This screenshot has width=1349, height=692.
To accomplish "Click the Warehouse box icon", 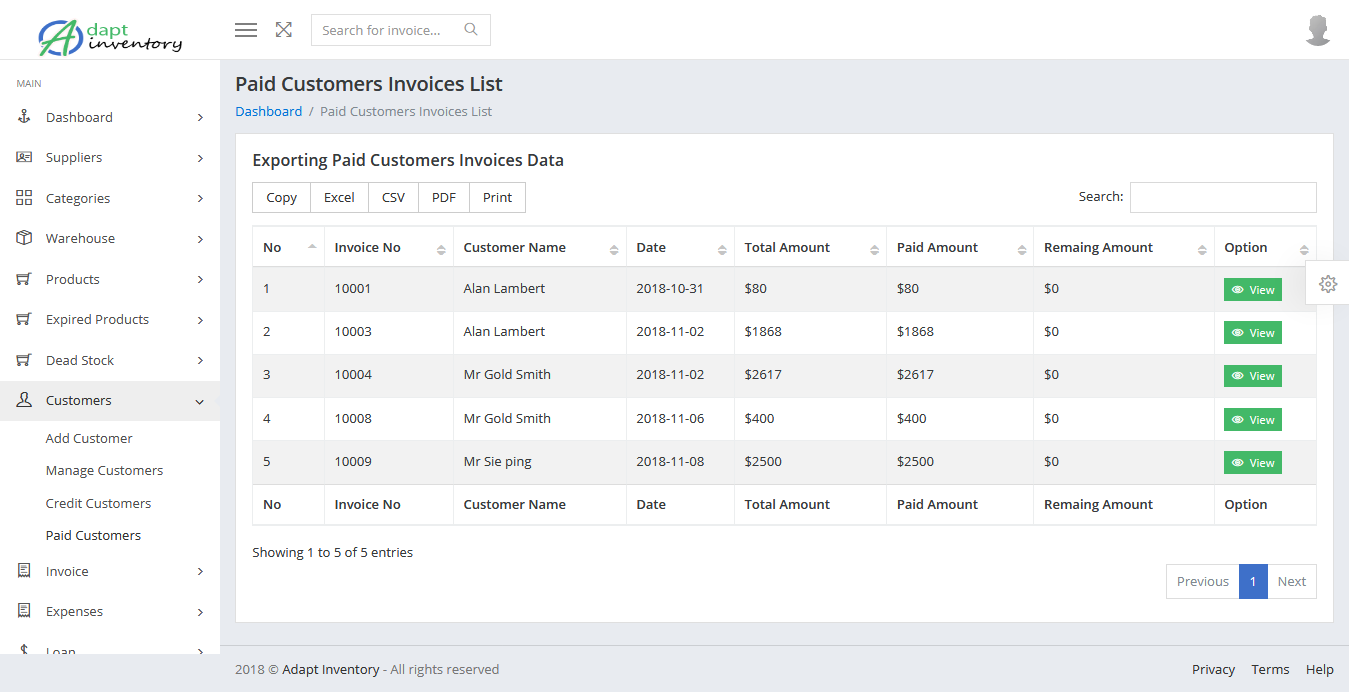I will (x=25, y=238).
